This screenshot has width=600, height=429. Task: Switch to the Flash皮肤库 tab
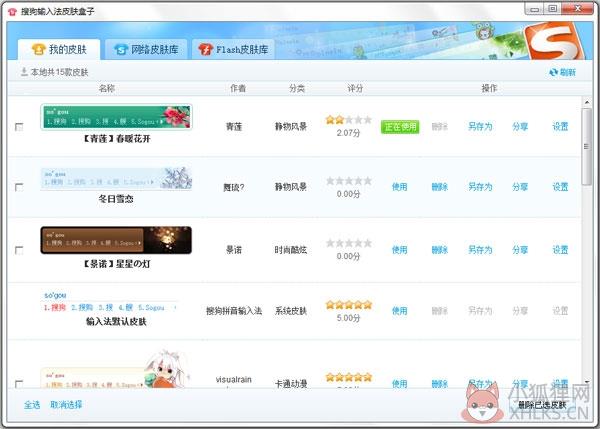tap(233, 49)
